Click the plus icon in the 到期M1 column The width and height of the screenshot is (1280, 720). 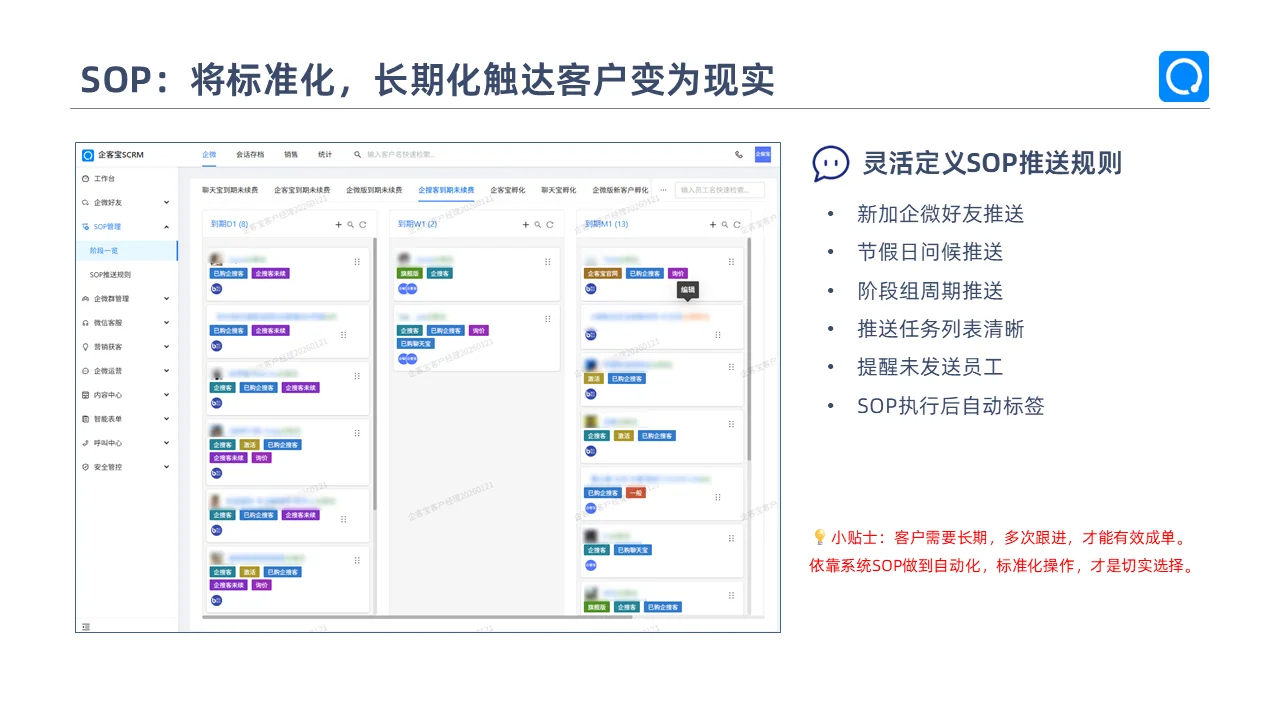(x=713, y=225)
